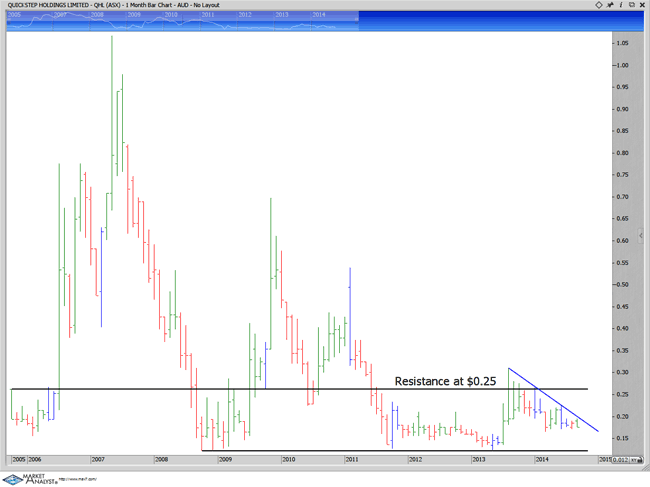The width and height of the screenshot is (650, 487).
Task: Click 2011 in the navigator overview strip
Action: coord(208,15)
